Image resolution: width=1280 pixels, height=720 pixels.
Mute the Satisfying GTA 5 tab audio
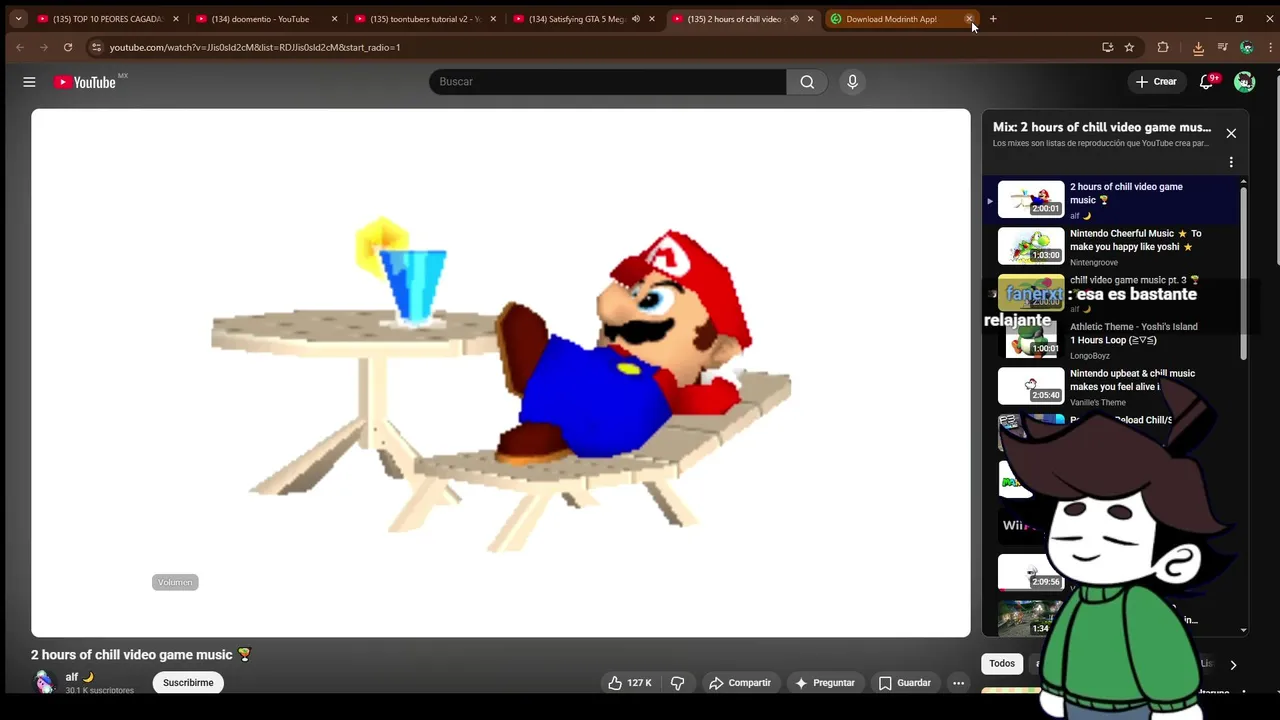point(635,19)
